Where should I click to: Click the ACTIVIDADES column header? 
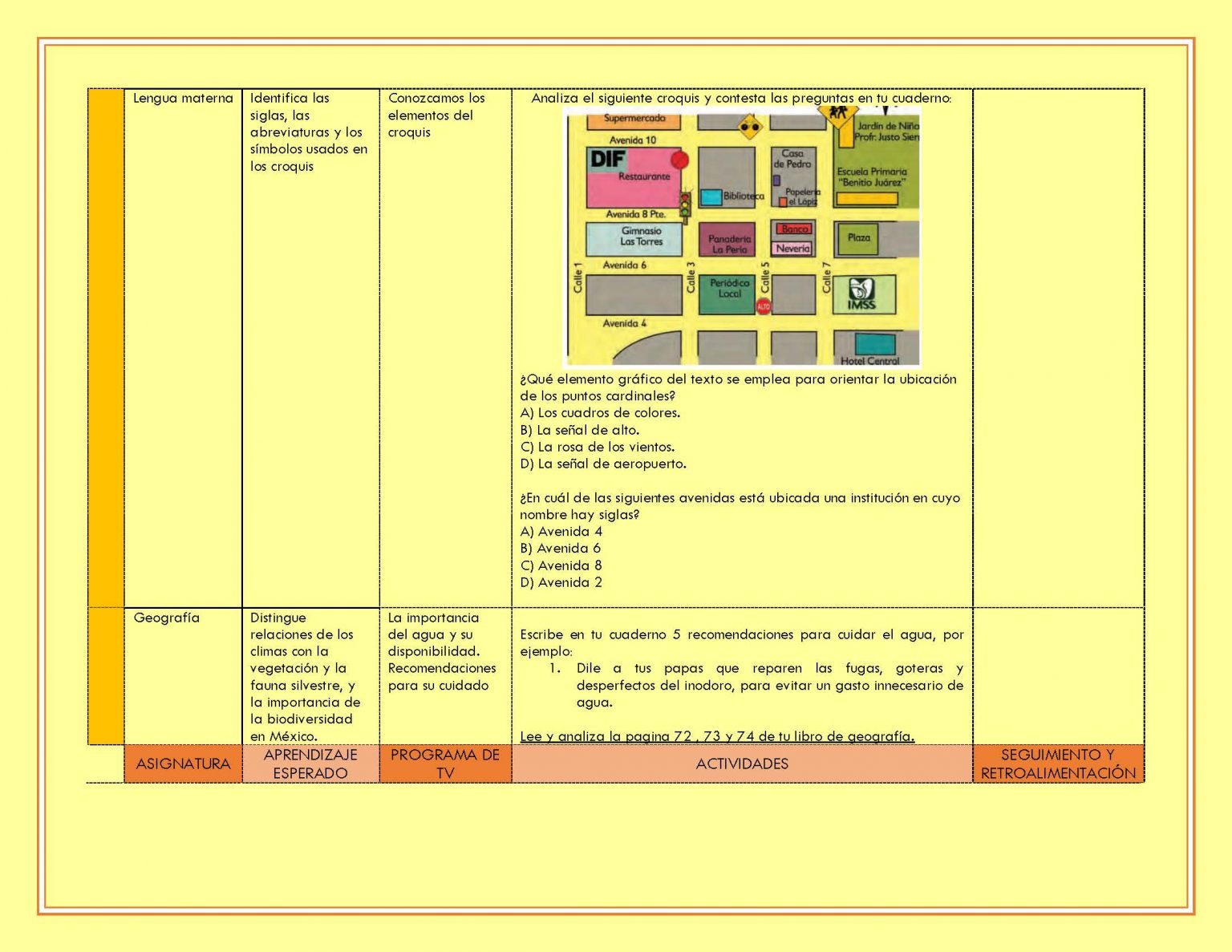pyautogui.click(x=741, y=764)
